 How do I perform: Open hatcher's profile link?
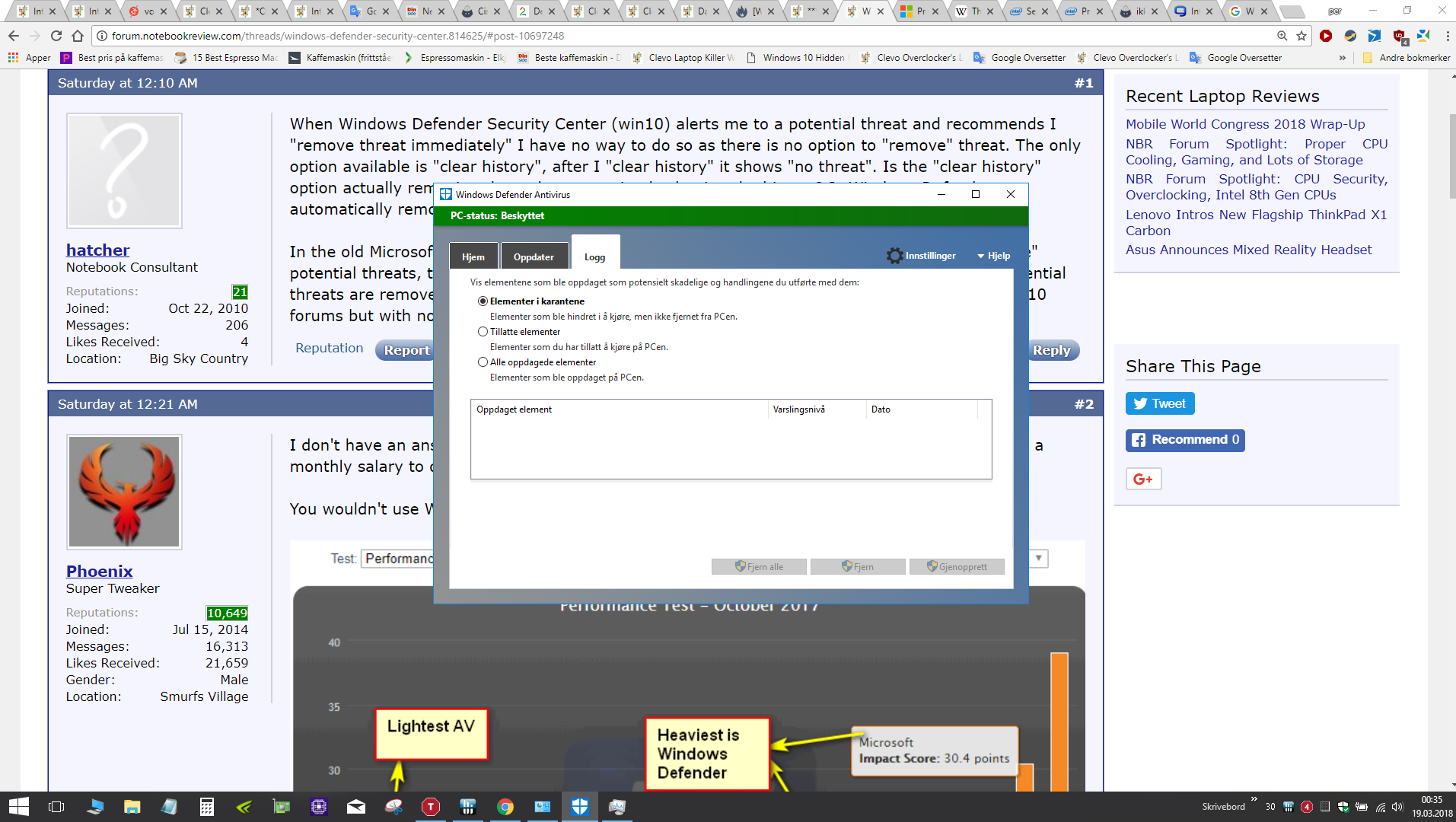point(97,250)
